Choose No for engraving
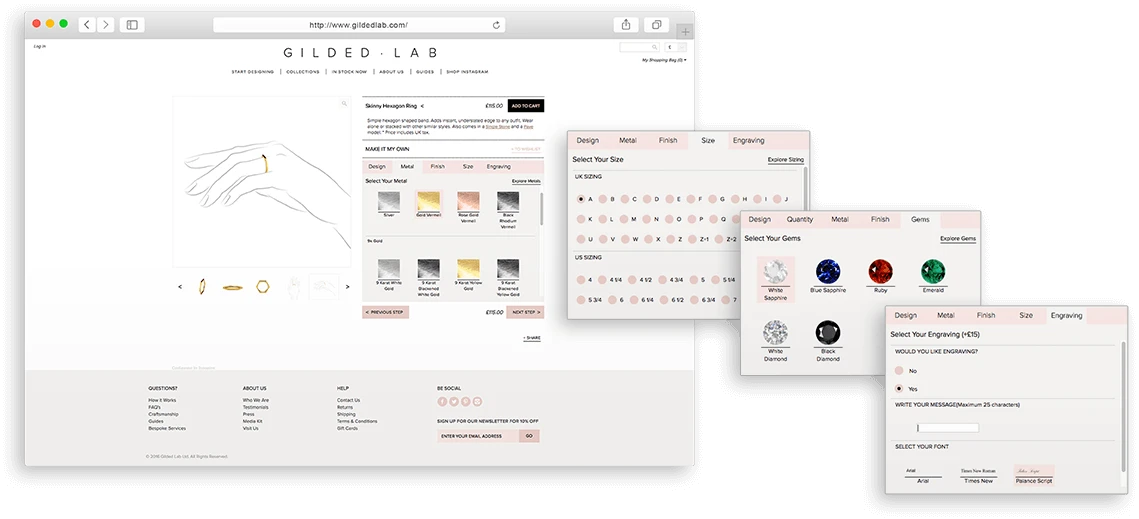The width and height of the screenshot is (1139, 519). click(x=899, y=371)
